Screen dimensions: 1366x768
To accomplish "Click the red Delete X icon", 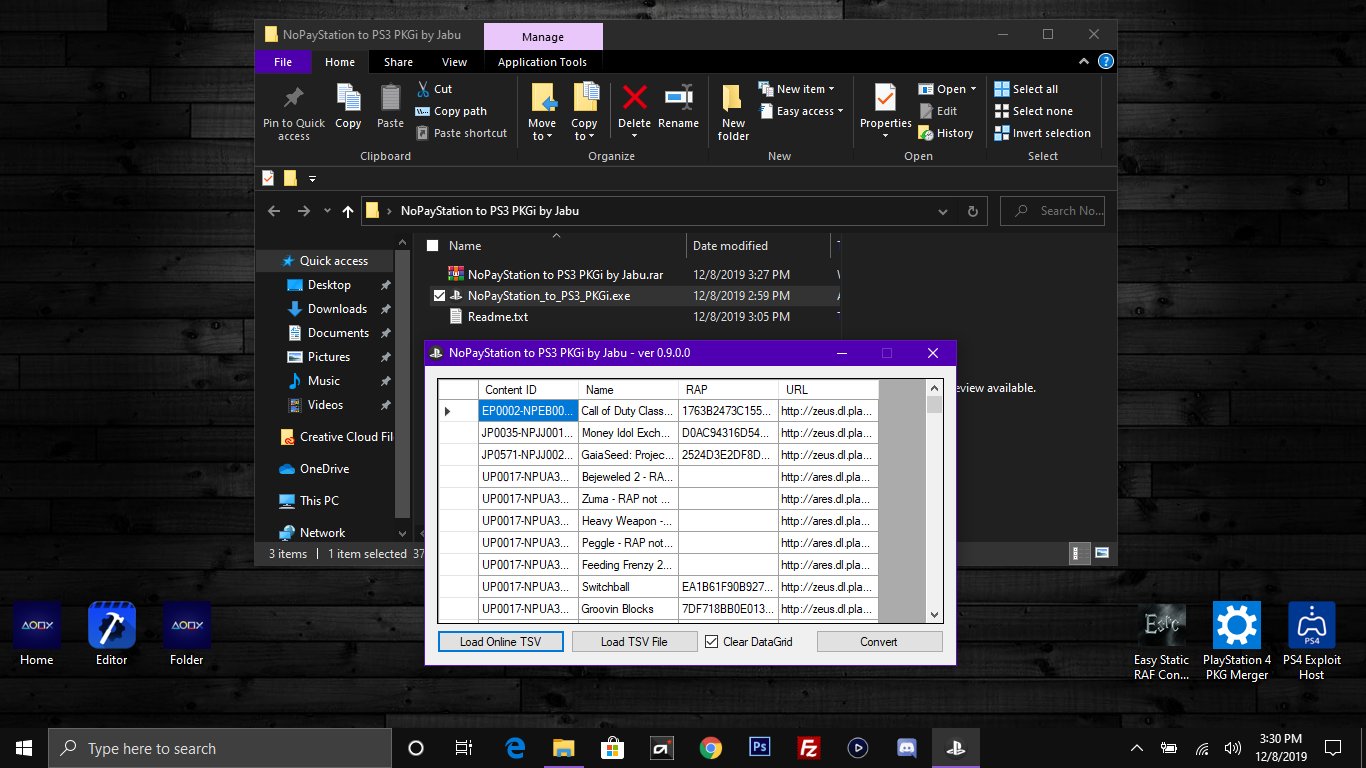I will (634, 97).
